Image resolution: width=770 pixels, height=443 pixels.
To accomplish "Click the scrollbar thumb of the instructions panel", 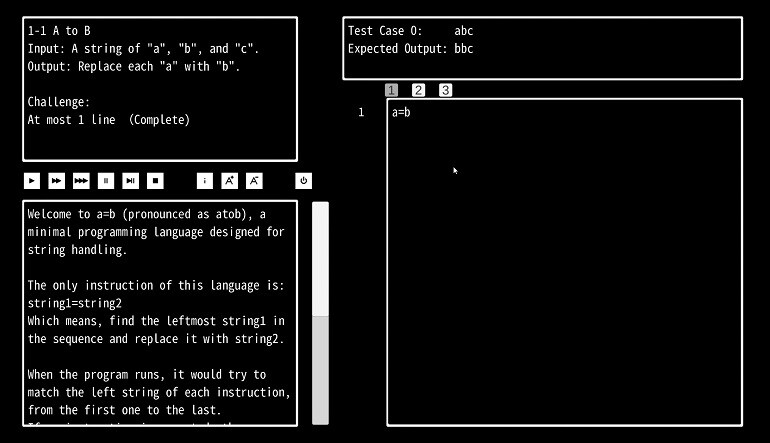I will [320, 259].
